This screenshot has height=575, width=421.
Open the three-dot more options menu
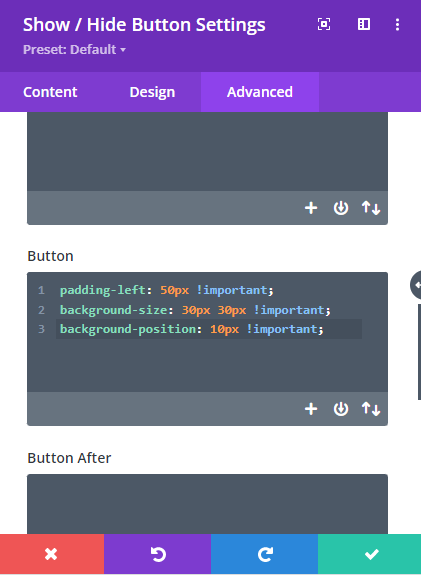(x=397, y=25)
